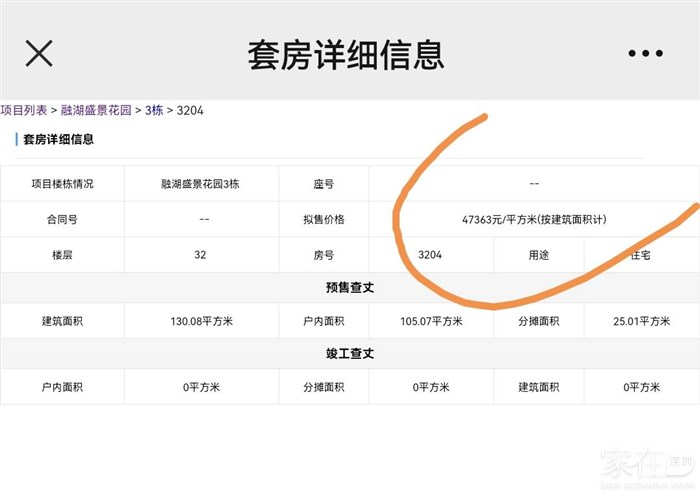
Task: Open the 3栋 breadcrumb link
Action: (x=154, y=110)
